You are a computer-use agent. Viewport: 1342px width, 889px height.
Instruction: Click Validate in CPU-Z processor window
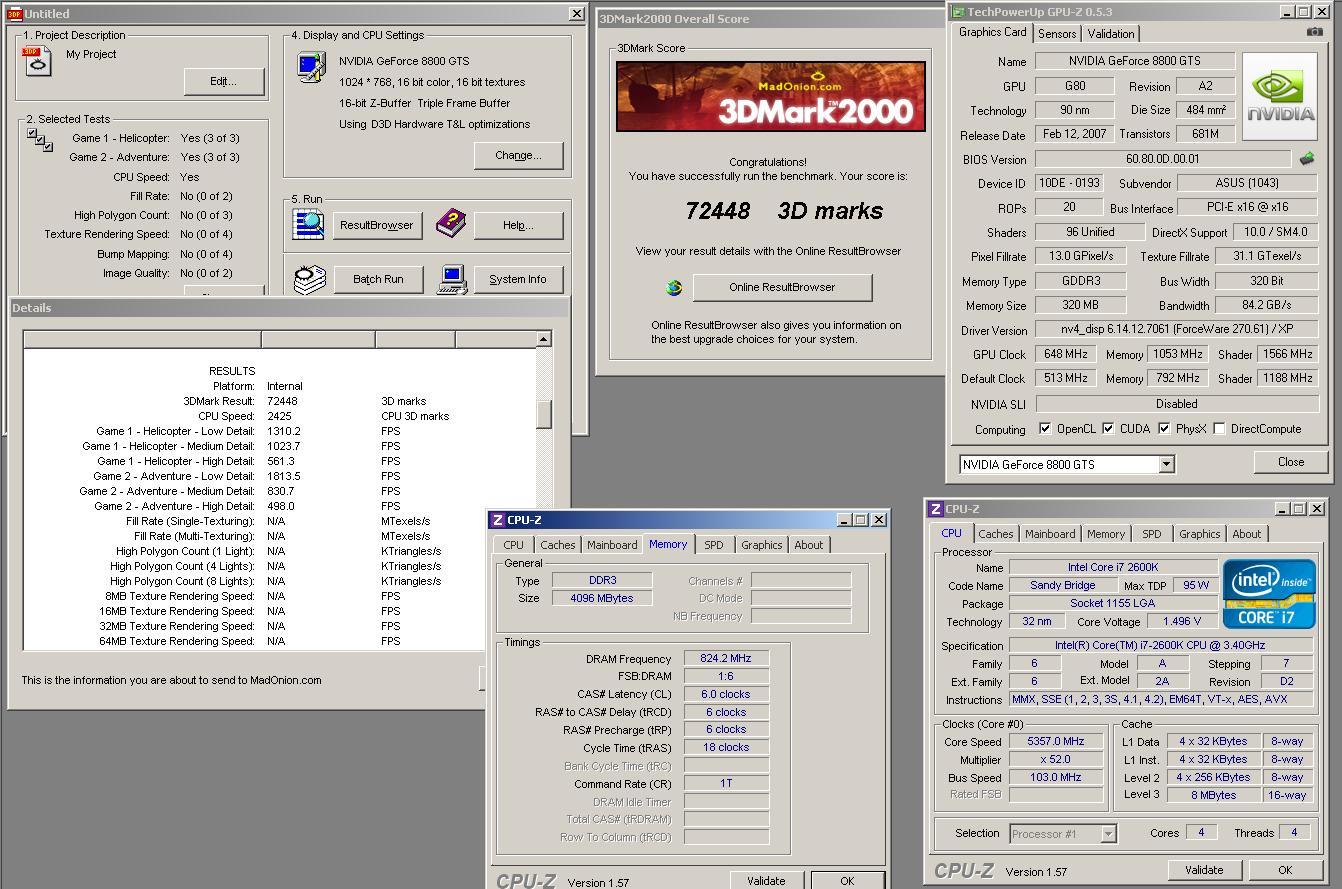(1204, 870)
